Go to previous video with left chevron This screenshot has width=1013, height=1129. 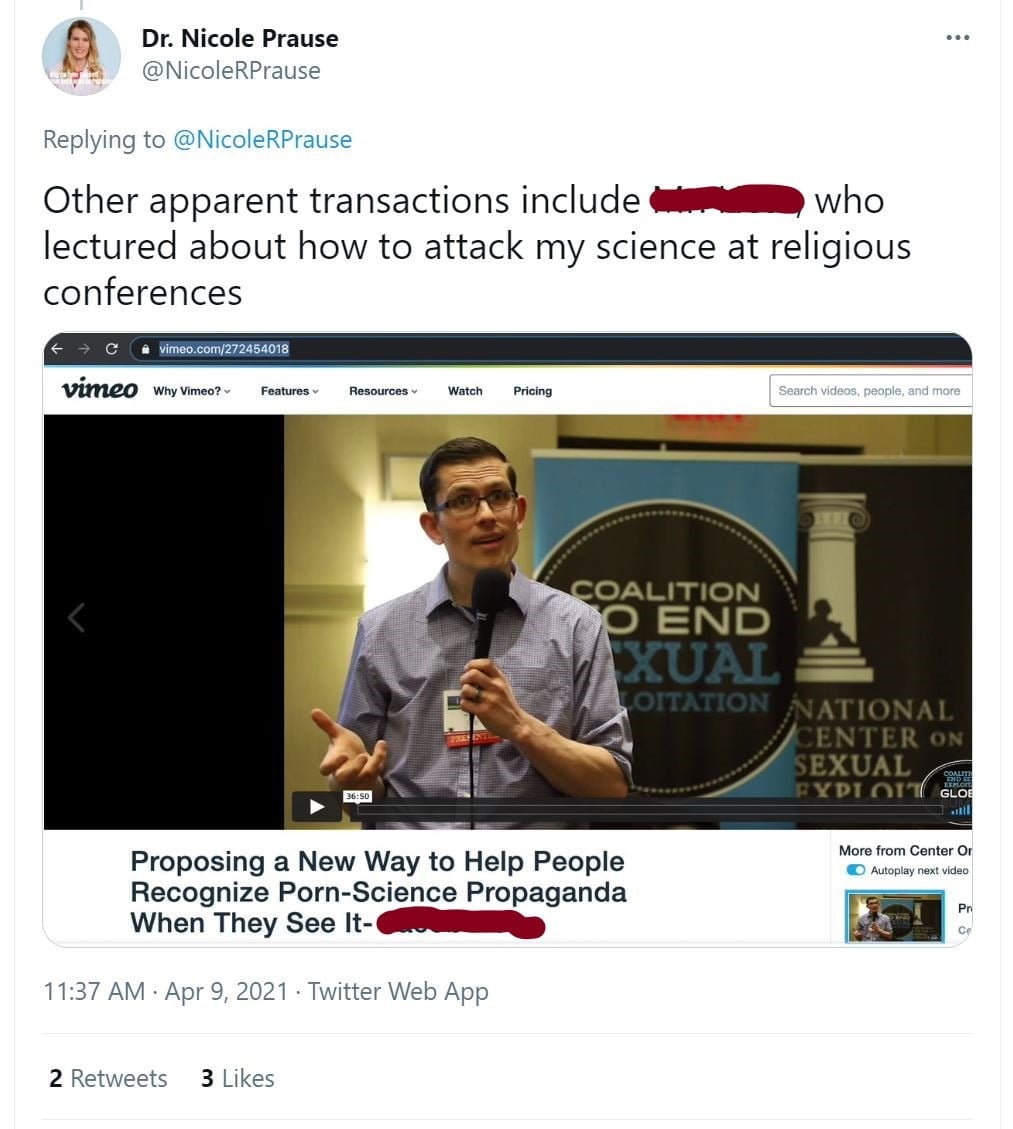tap(76, 617)
